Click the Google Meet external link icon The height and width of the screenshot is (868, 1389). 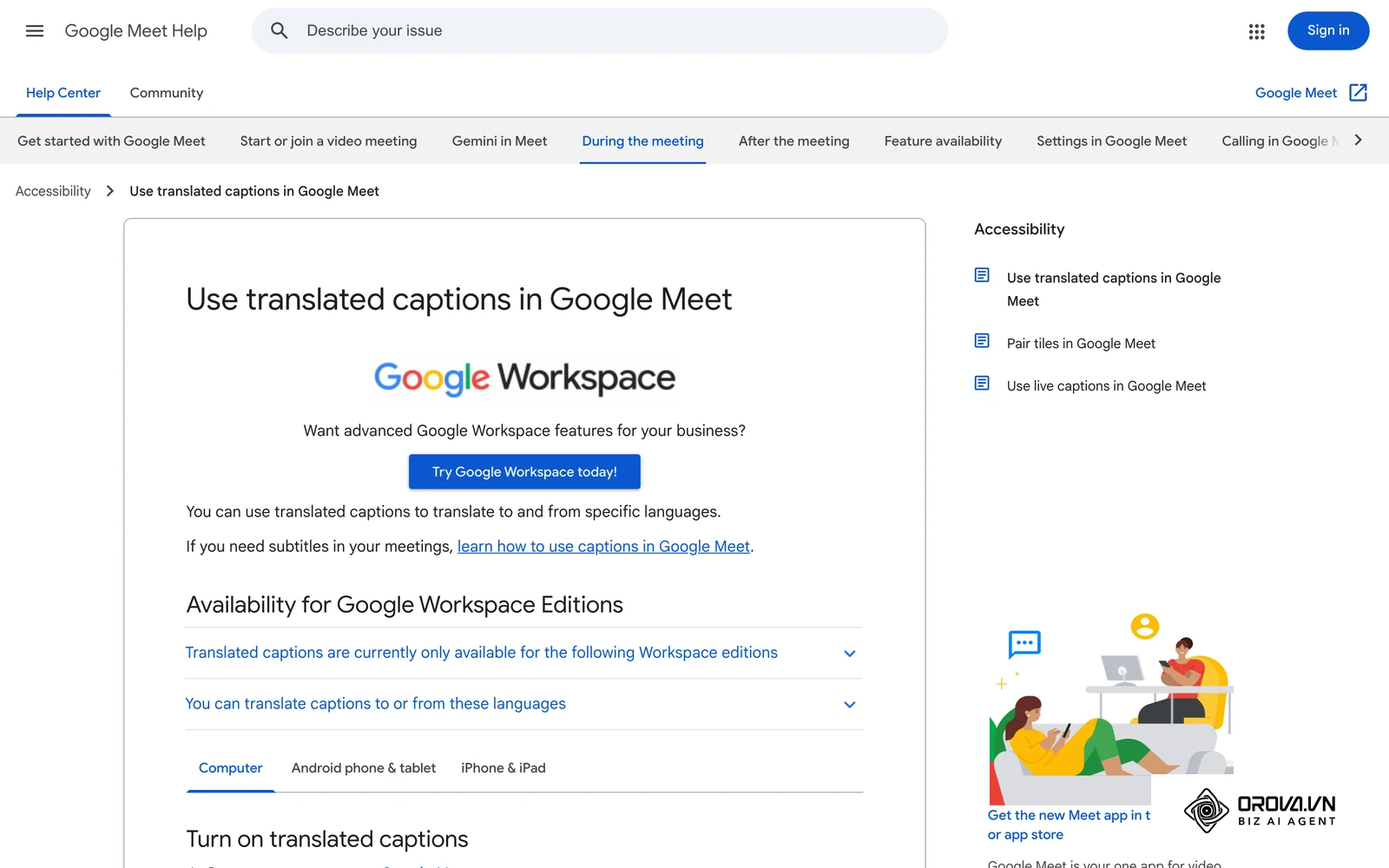pos(1359,93)
